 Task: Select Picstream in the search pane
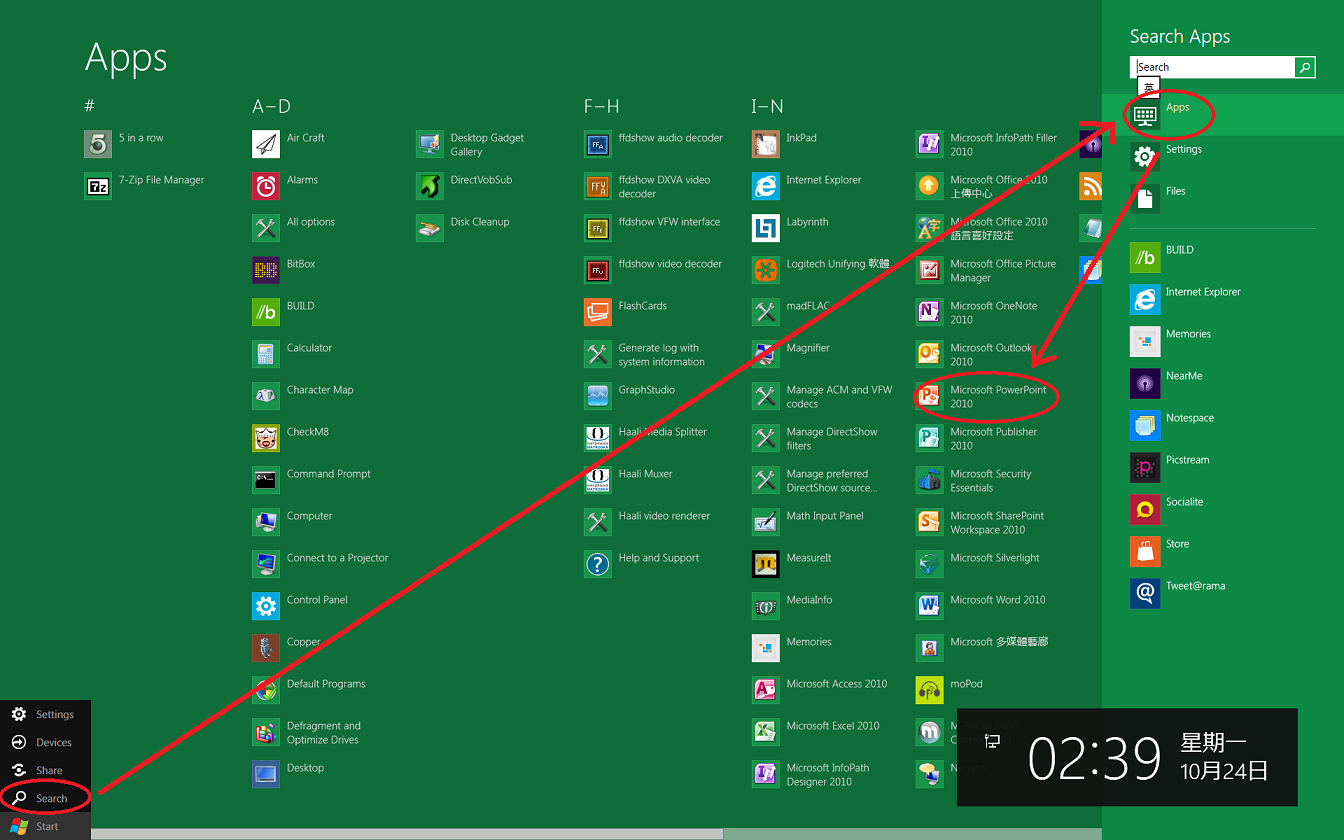click(1223, 467)
